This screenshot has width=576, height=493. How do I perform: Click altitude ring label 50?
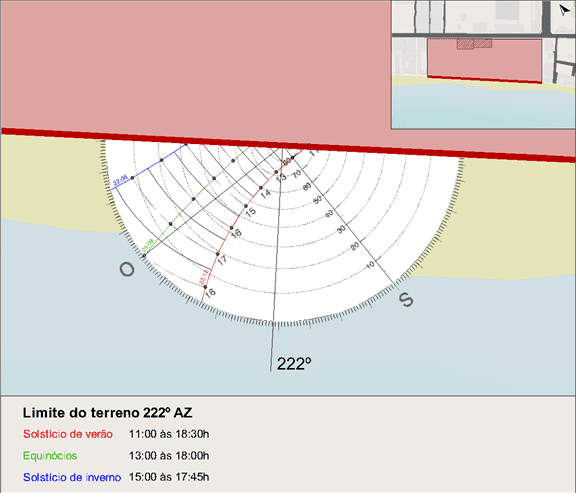318,199
